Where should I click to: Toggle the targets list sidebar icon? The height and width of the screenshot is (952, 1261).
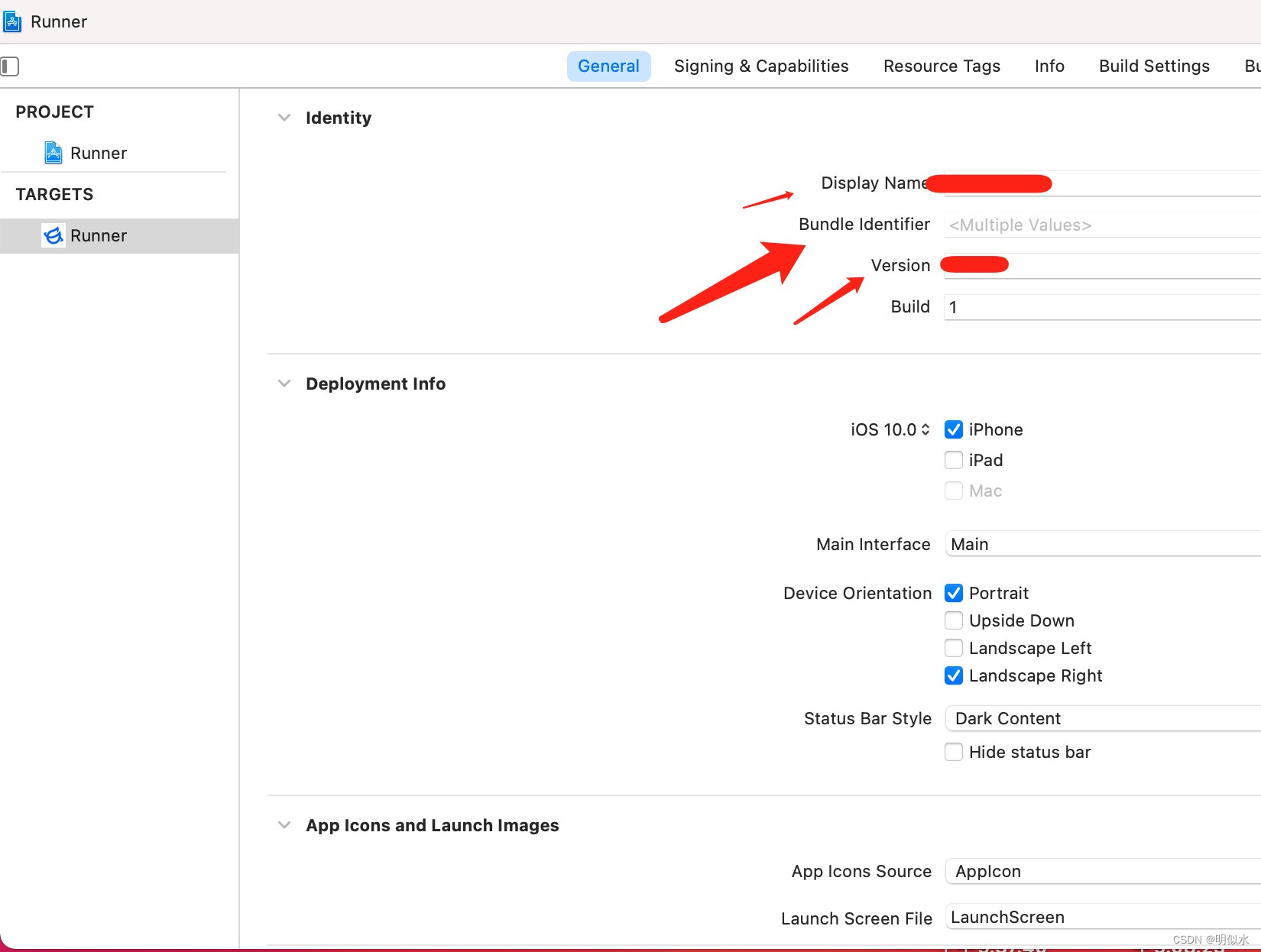[9, 66]
